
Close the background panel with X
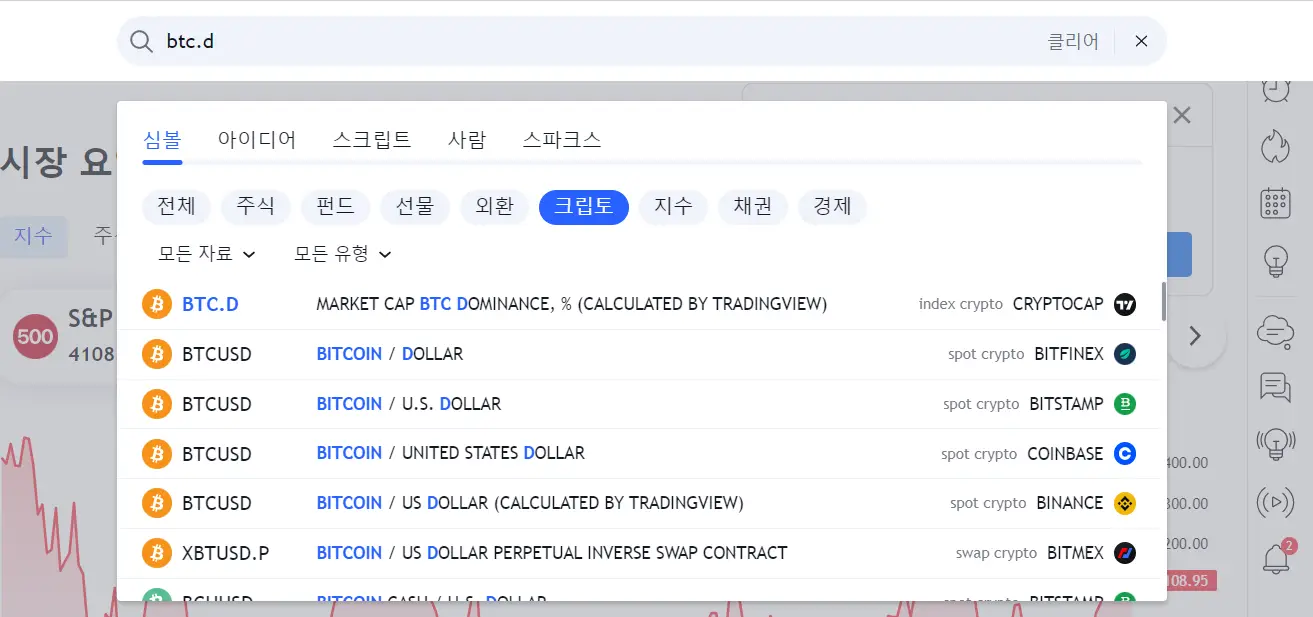pyautogui.click(x=1182, y=115)
